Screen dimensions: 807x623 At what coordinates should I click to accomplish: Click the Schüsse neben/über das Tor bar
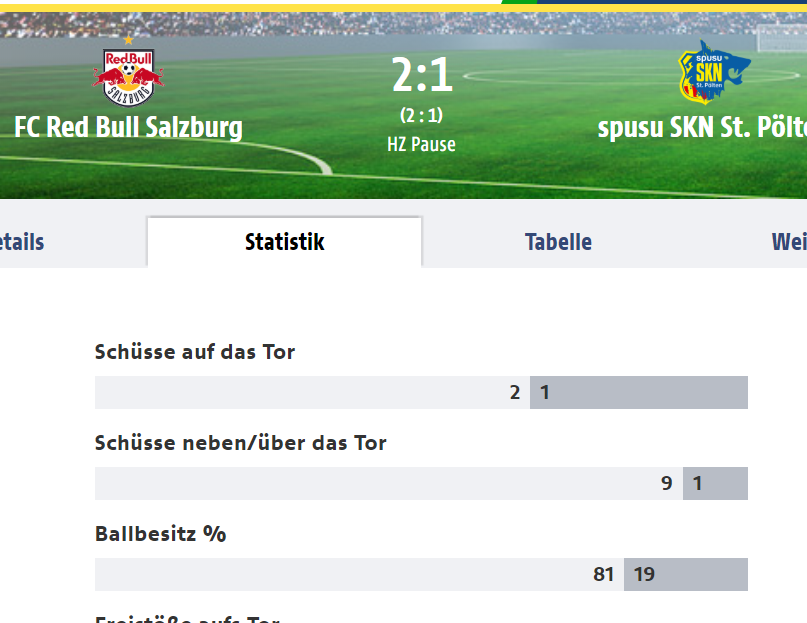tap(422, 483)
